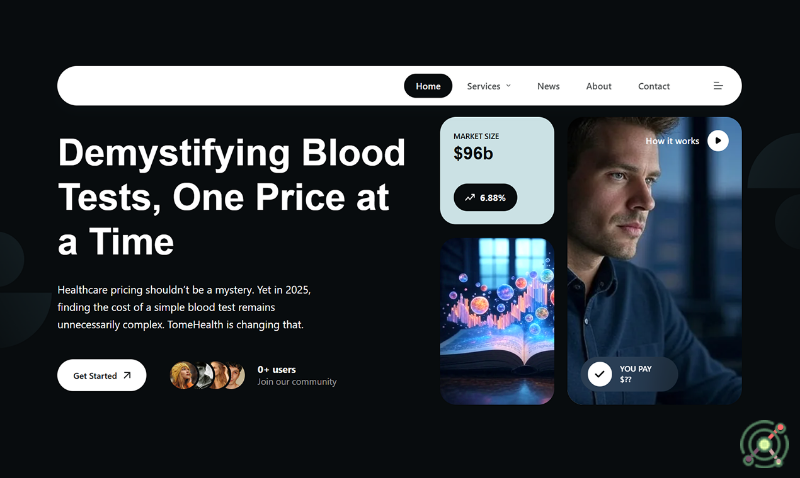Open the Services menu
800x478 pixels.
pyautogui.click(x=489, y=86)
